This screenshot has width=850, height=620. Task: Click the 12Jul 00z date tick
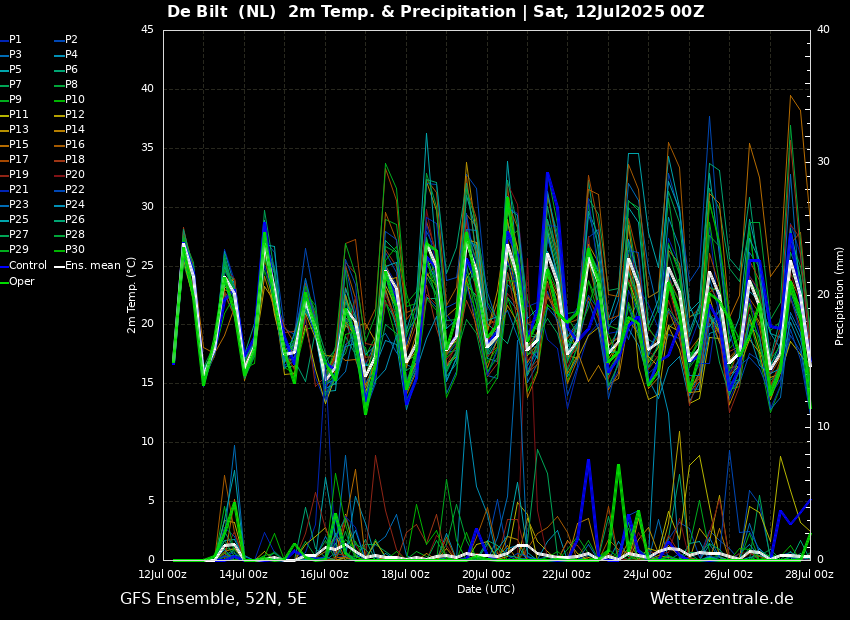[x=163, y=574]
